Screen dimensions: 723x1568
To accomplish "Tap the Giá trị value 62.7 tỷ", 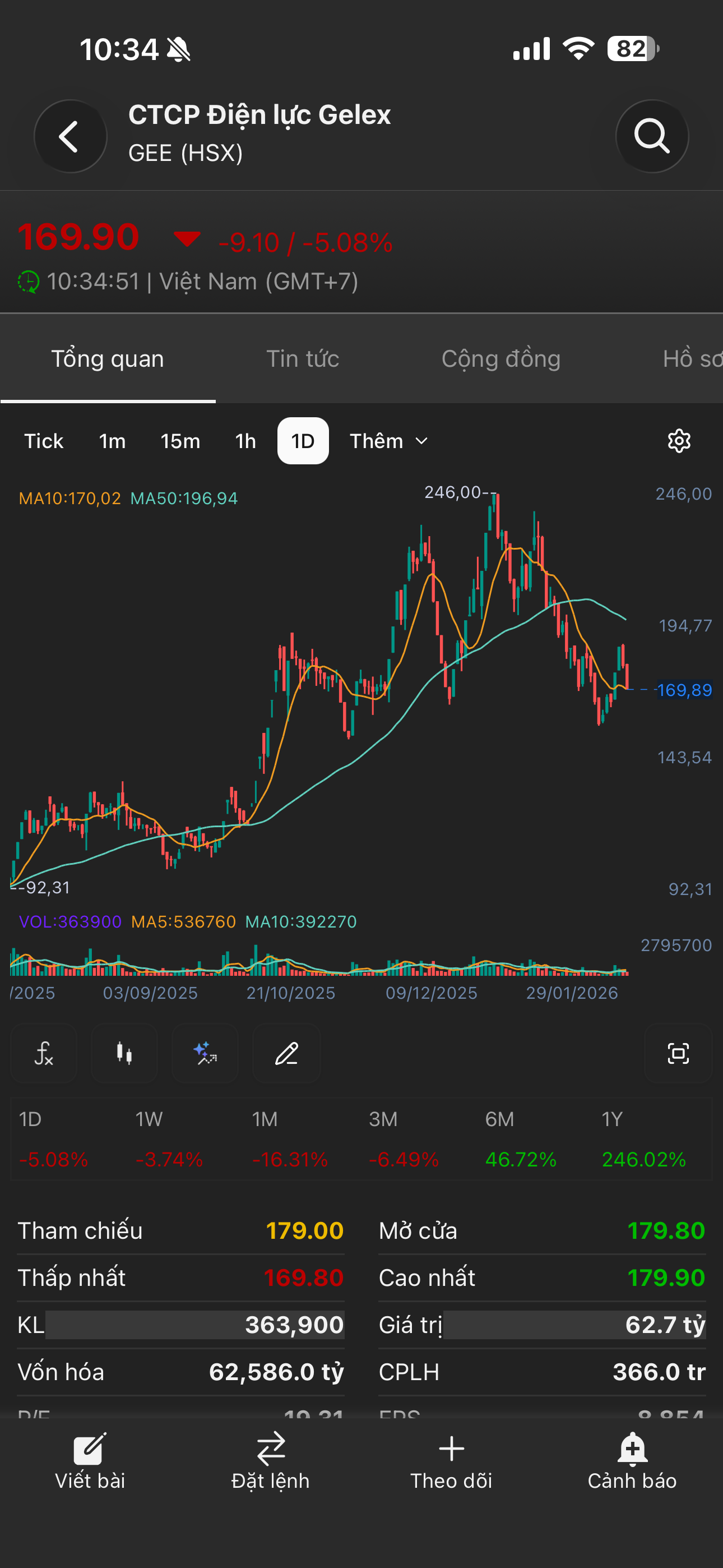I will tap(665, 1325).
